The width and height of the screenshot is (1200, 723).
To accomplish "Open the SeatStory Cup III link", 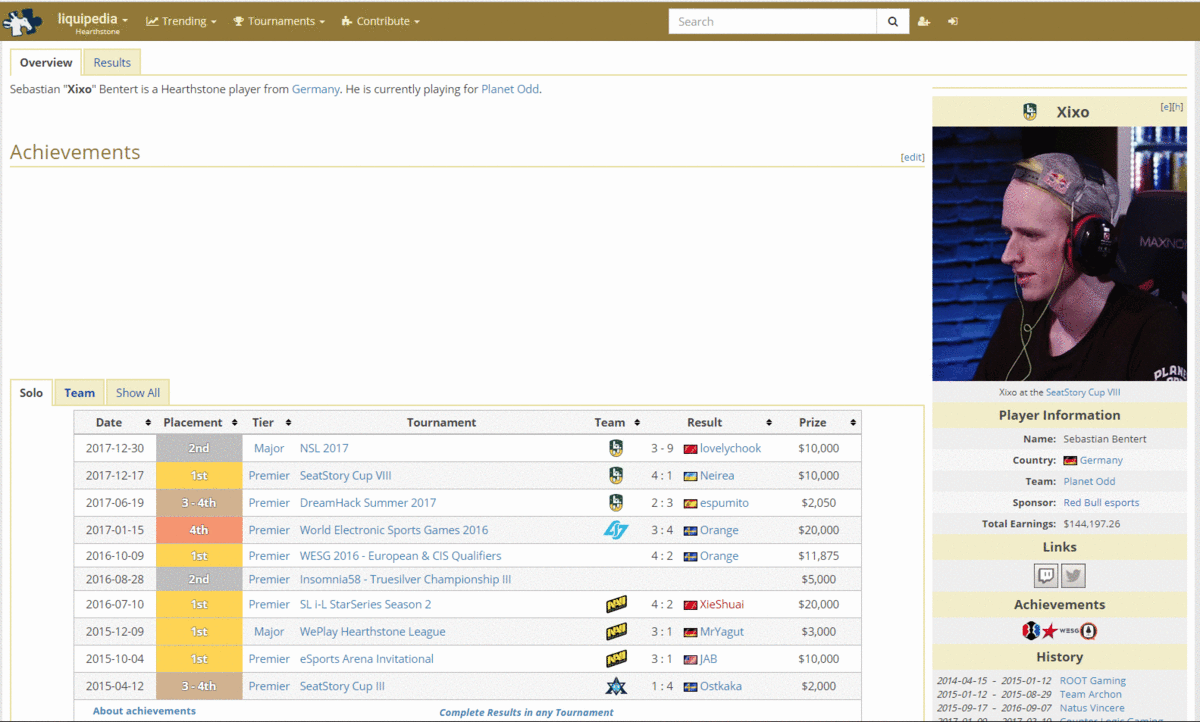I will 342,686.
